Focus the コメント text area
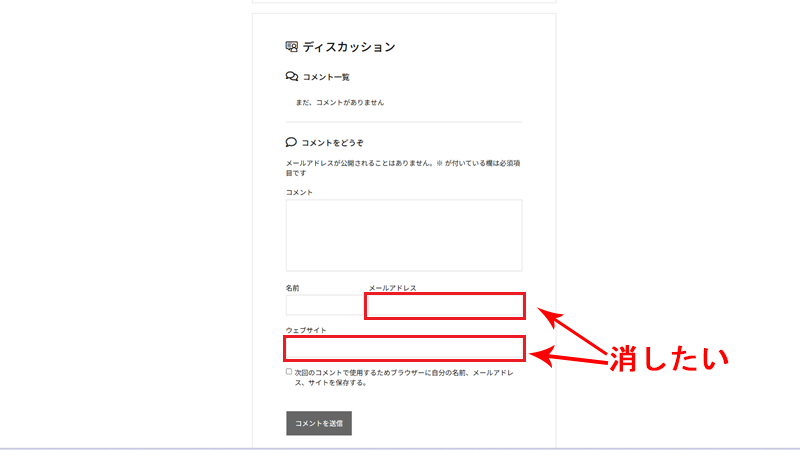The width and height of the screenshot is (800, 450). click(x=404, y=235)
